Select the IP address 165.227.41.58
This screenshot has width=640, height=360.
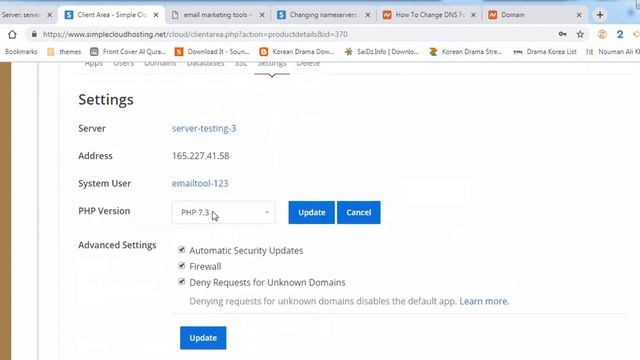pyautogui.click(x=200, y=156)
